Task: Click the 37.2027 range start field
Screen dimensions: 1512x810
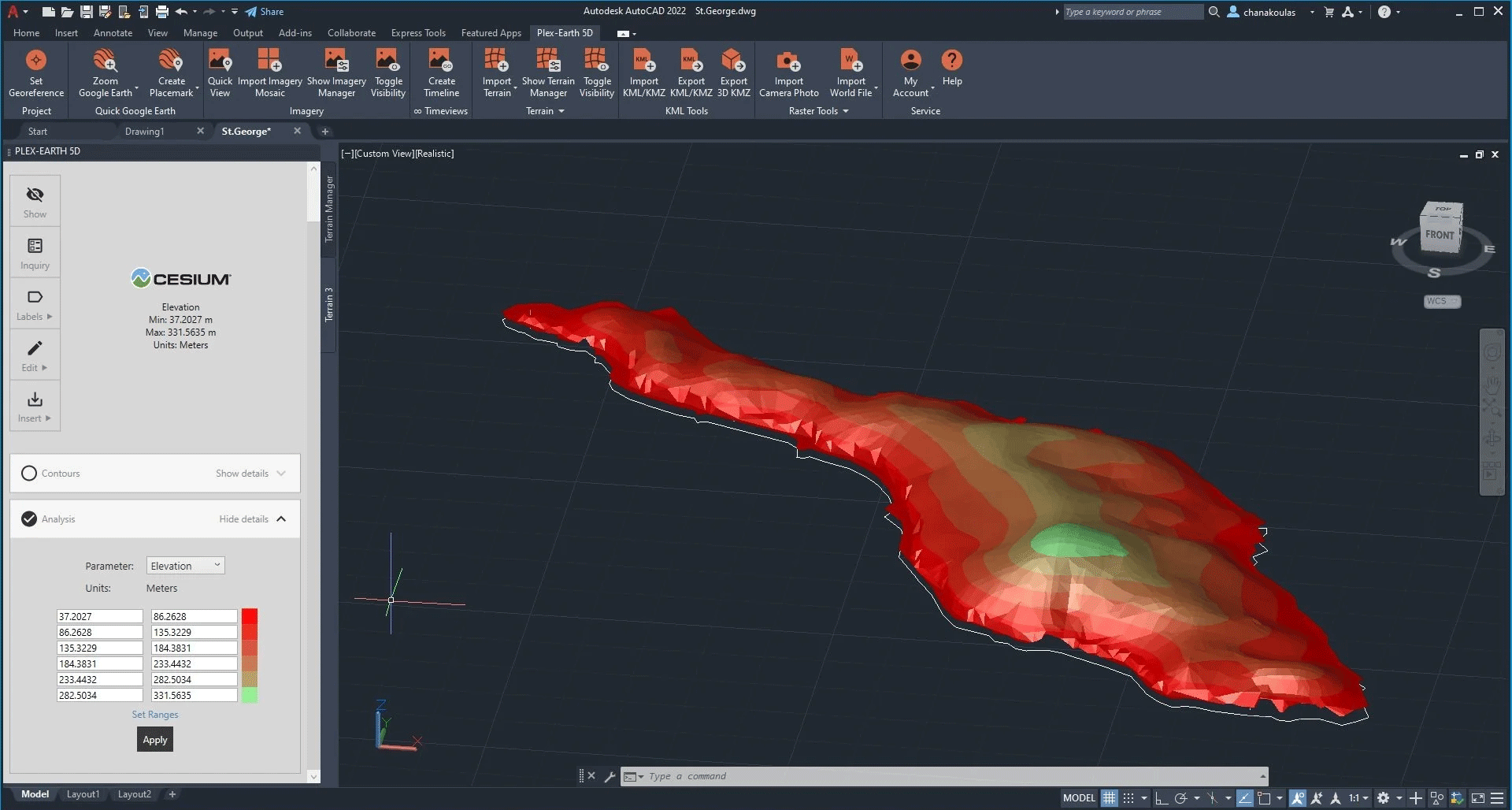Action: [100, 616]
